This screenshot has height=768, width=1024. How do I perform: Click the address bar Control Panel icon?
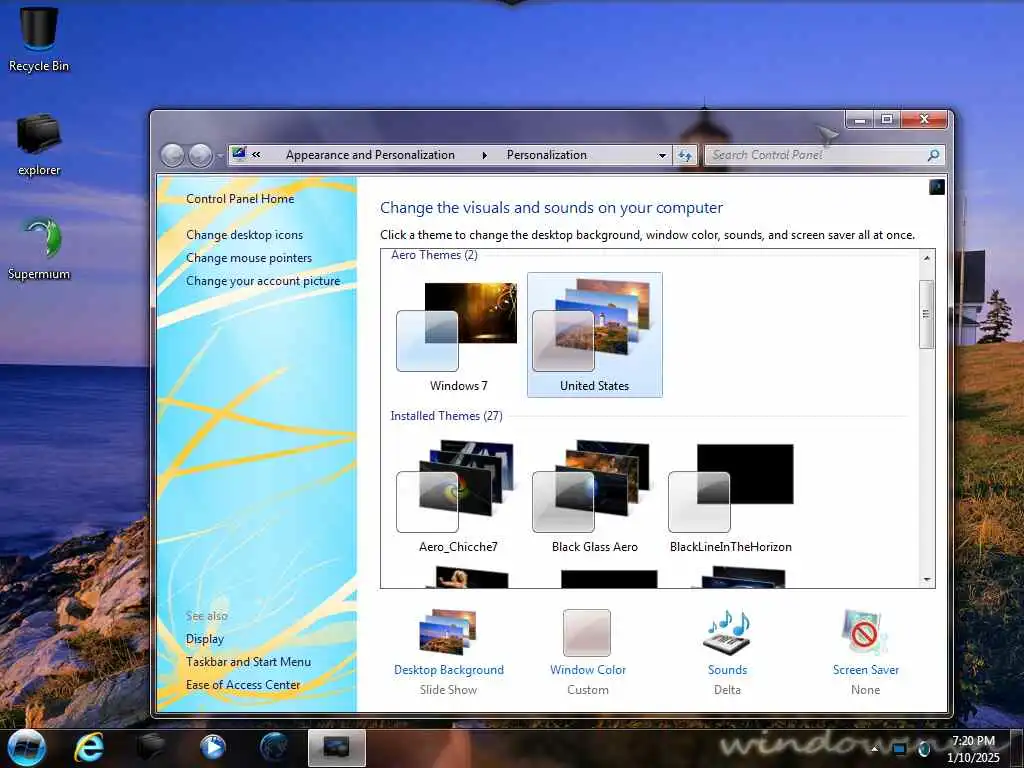pyautogui.click(x=239, y=154)
